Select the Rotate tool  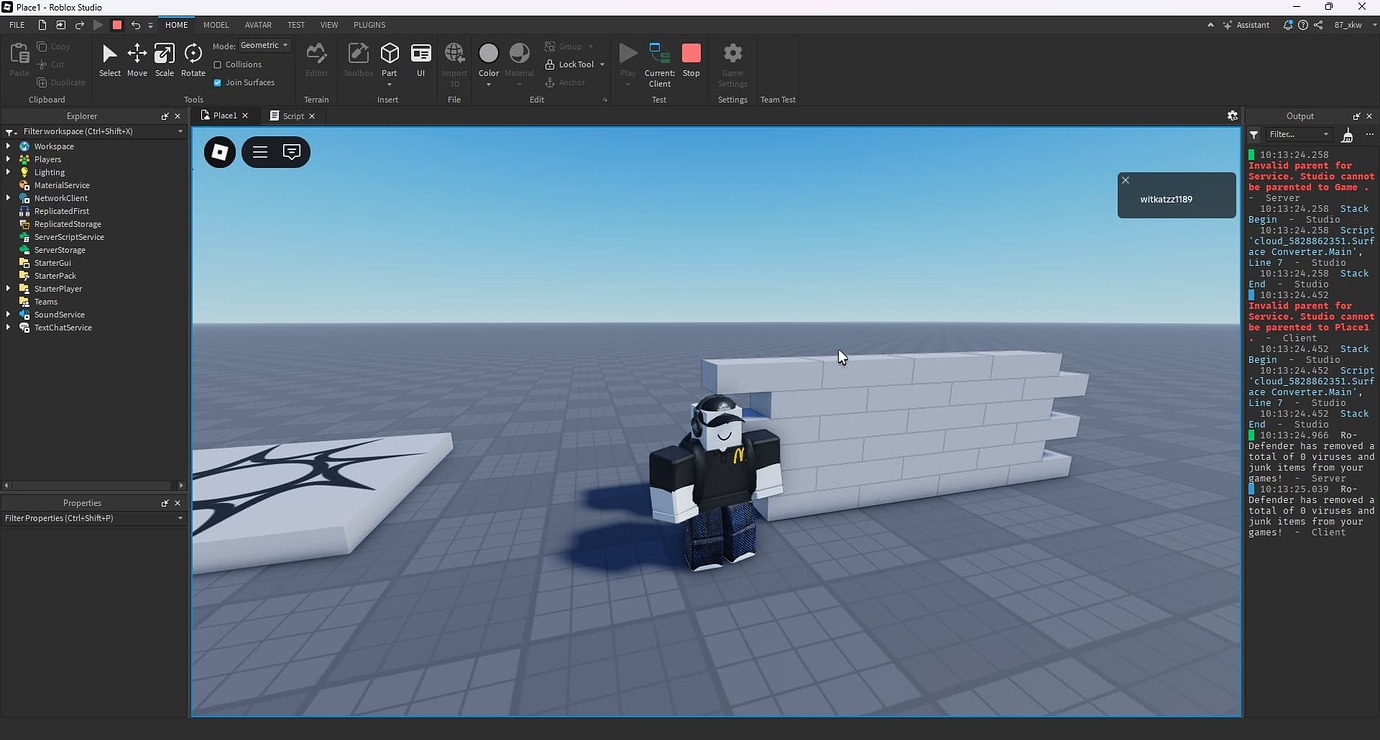point(192,60)
